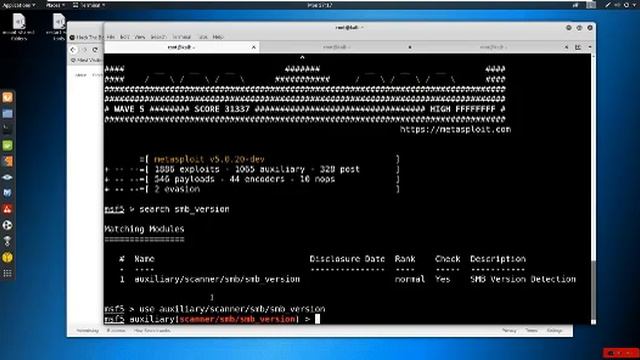
Task: Click the Most Visited browser bookmark
Action: pyautogui.click(x=87, y=60)
